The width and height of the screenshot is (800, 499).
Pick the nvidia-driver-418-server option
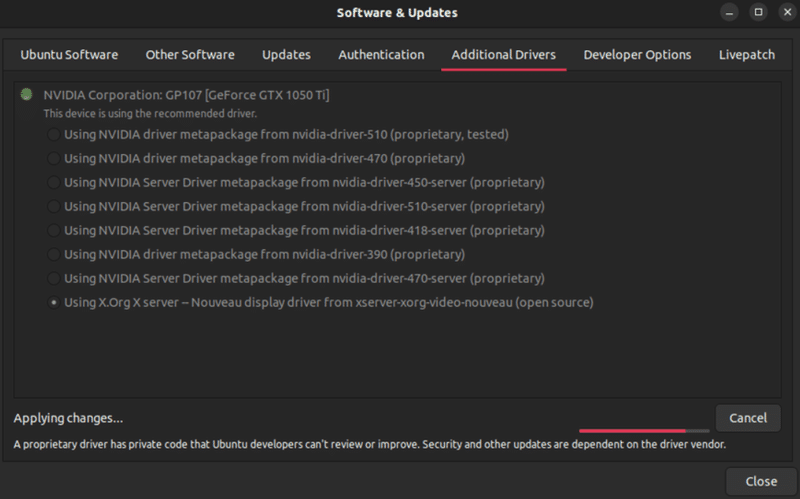(x=53, y=230)
